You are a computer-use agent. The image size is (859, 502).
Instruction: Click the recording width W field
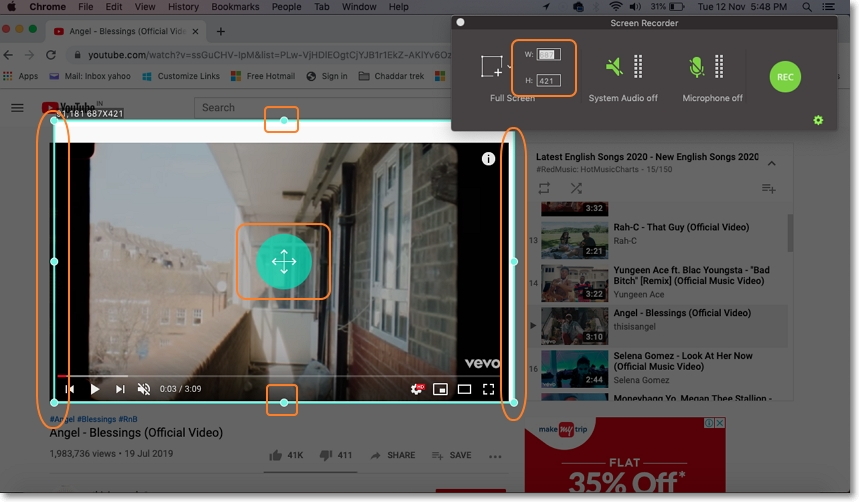point(548,54)
